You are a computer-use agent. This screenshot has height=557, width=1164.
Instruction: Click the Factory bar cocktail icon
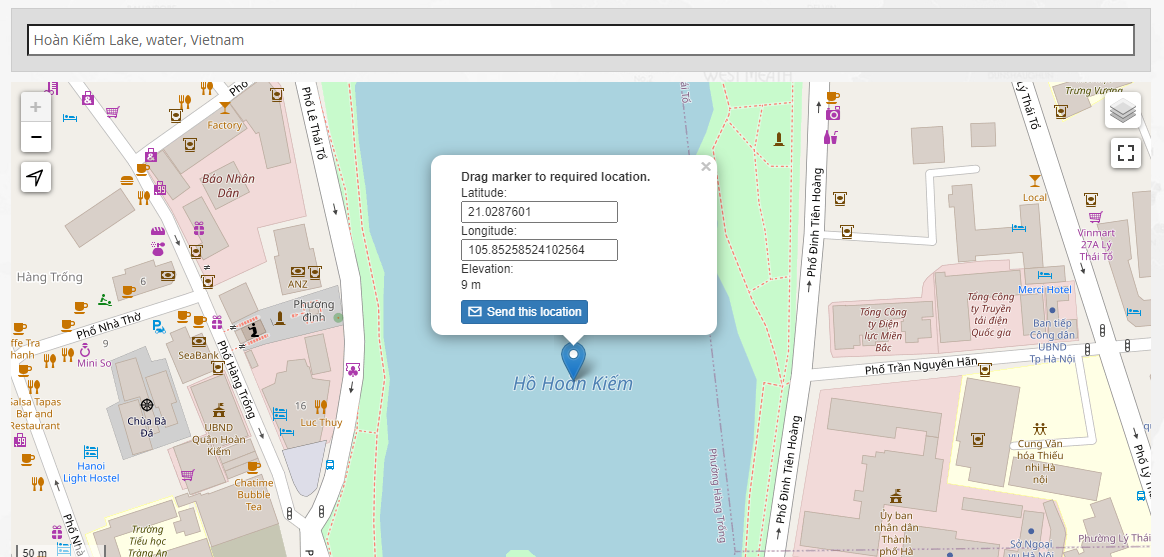tap(224, 108)
